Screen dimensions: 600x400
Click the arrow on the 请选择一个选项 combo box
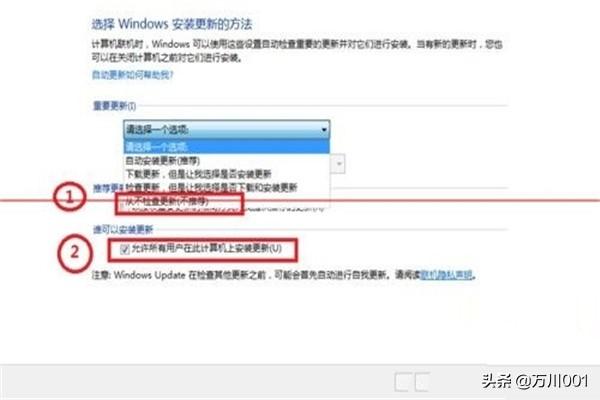point(324,130)
